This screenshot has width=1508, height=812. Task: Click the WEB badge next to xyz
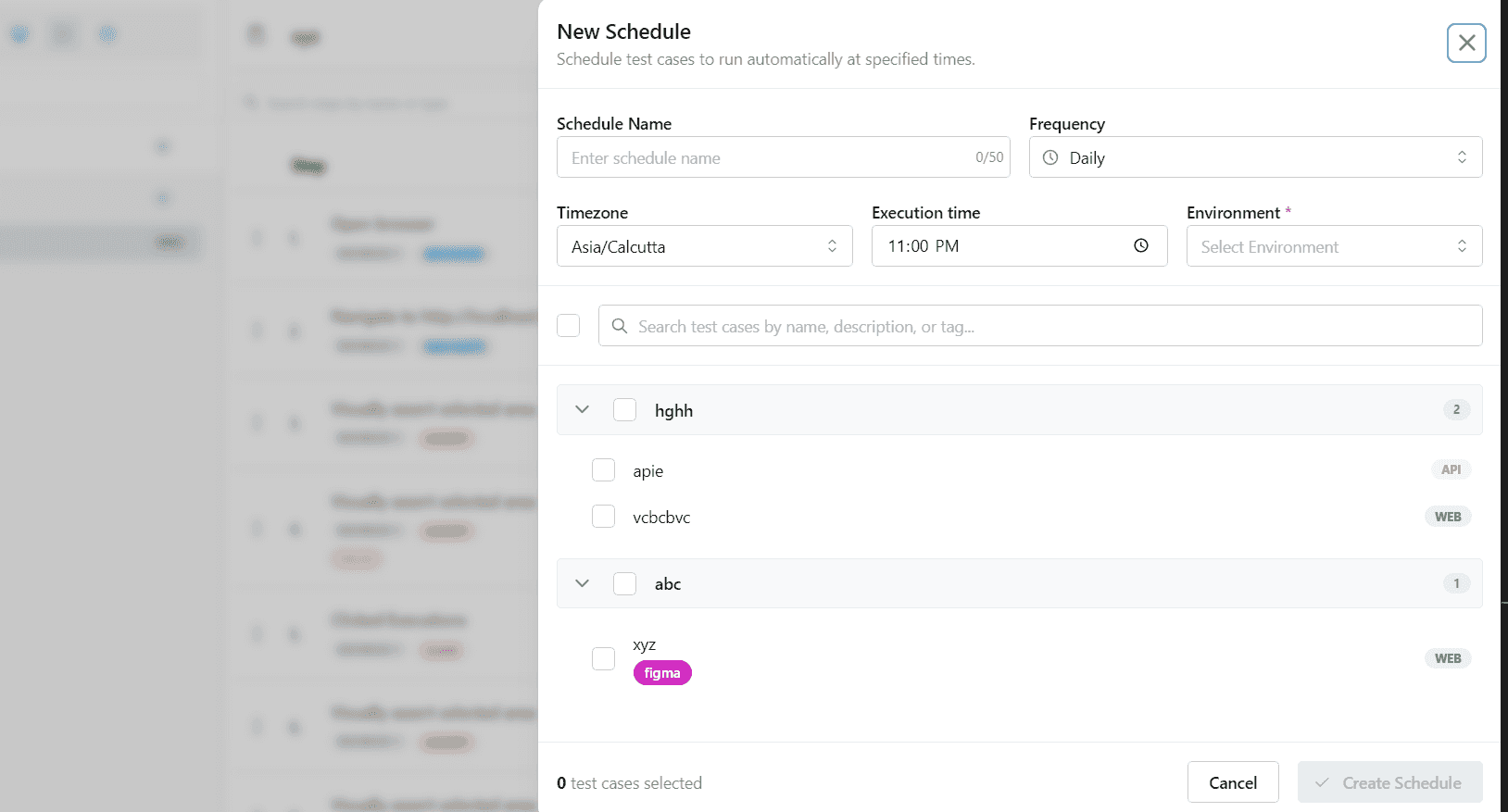click(1448, 658)
